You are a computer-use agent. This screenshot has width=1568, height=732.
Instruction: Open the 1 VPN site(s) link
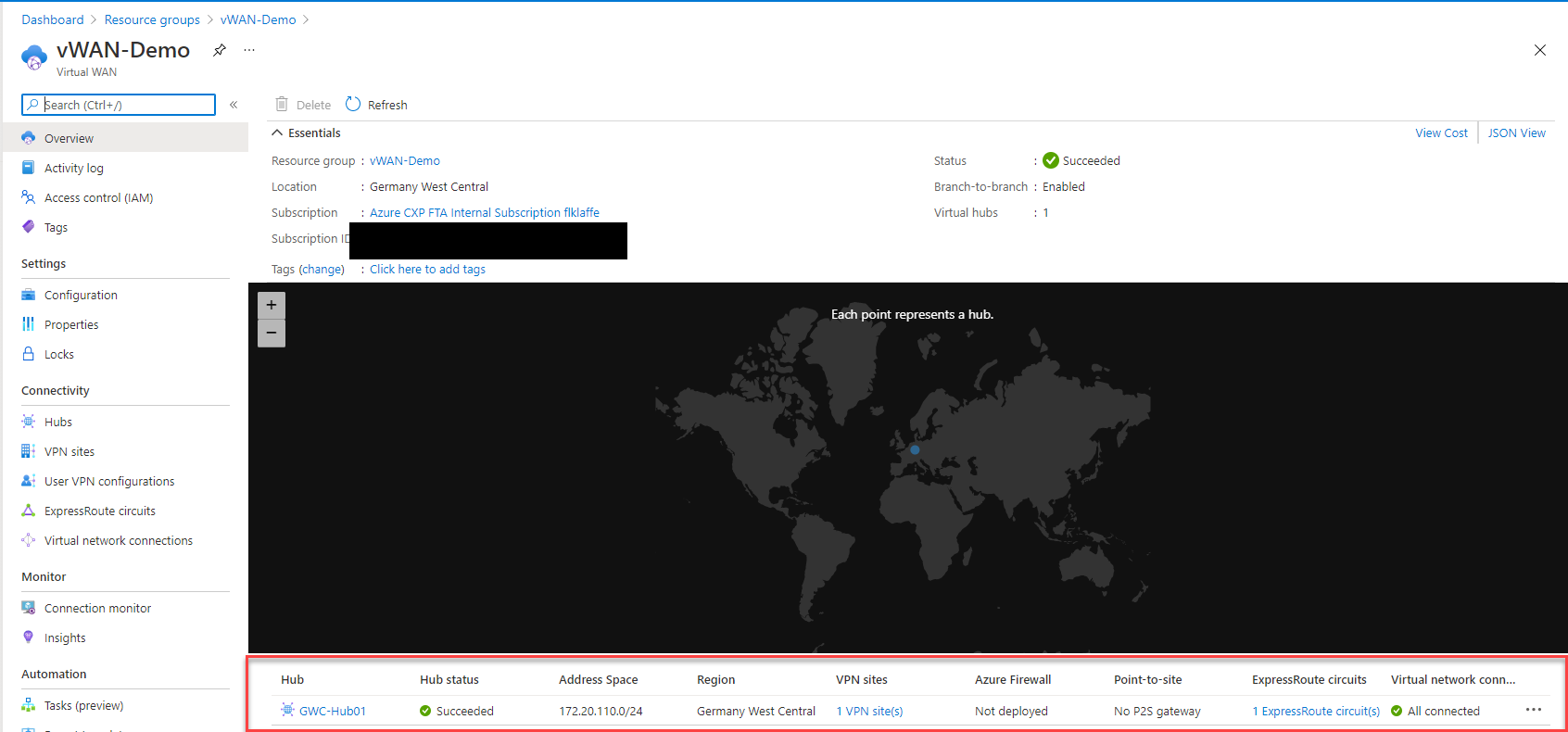coord(869,711)
